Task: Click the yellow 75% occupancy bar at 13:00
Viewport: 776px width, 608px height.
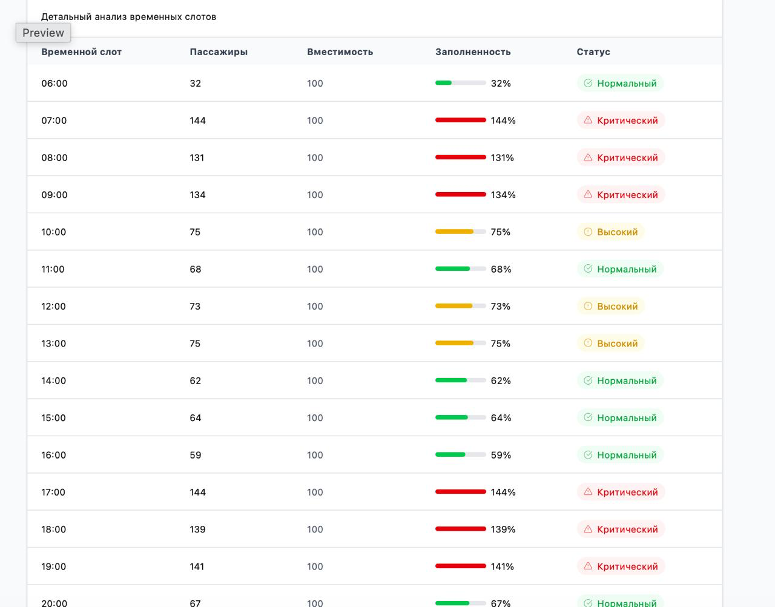Action: [x=455, y=343]
